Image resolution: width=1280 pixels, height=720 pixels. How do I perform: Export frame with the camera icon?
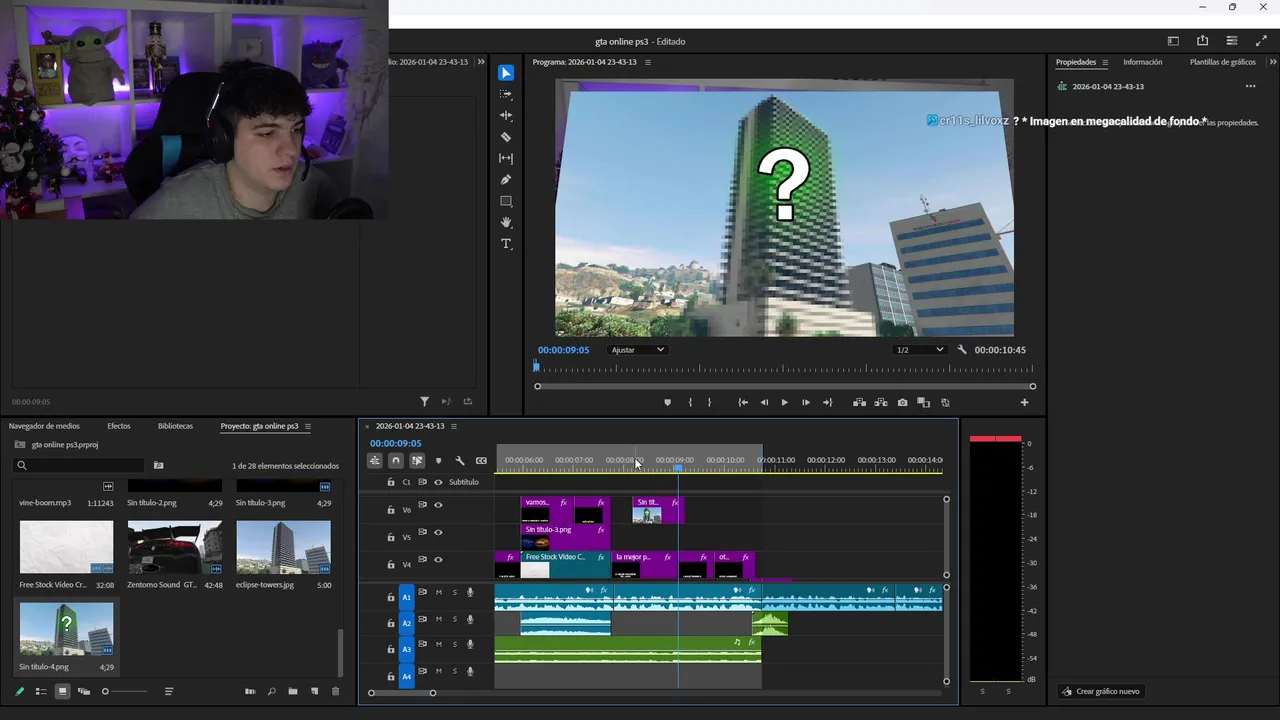pyautogui.click(x=902, y=403)
